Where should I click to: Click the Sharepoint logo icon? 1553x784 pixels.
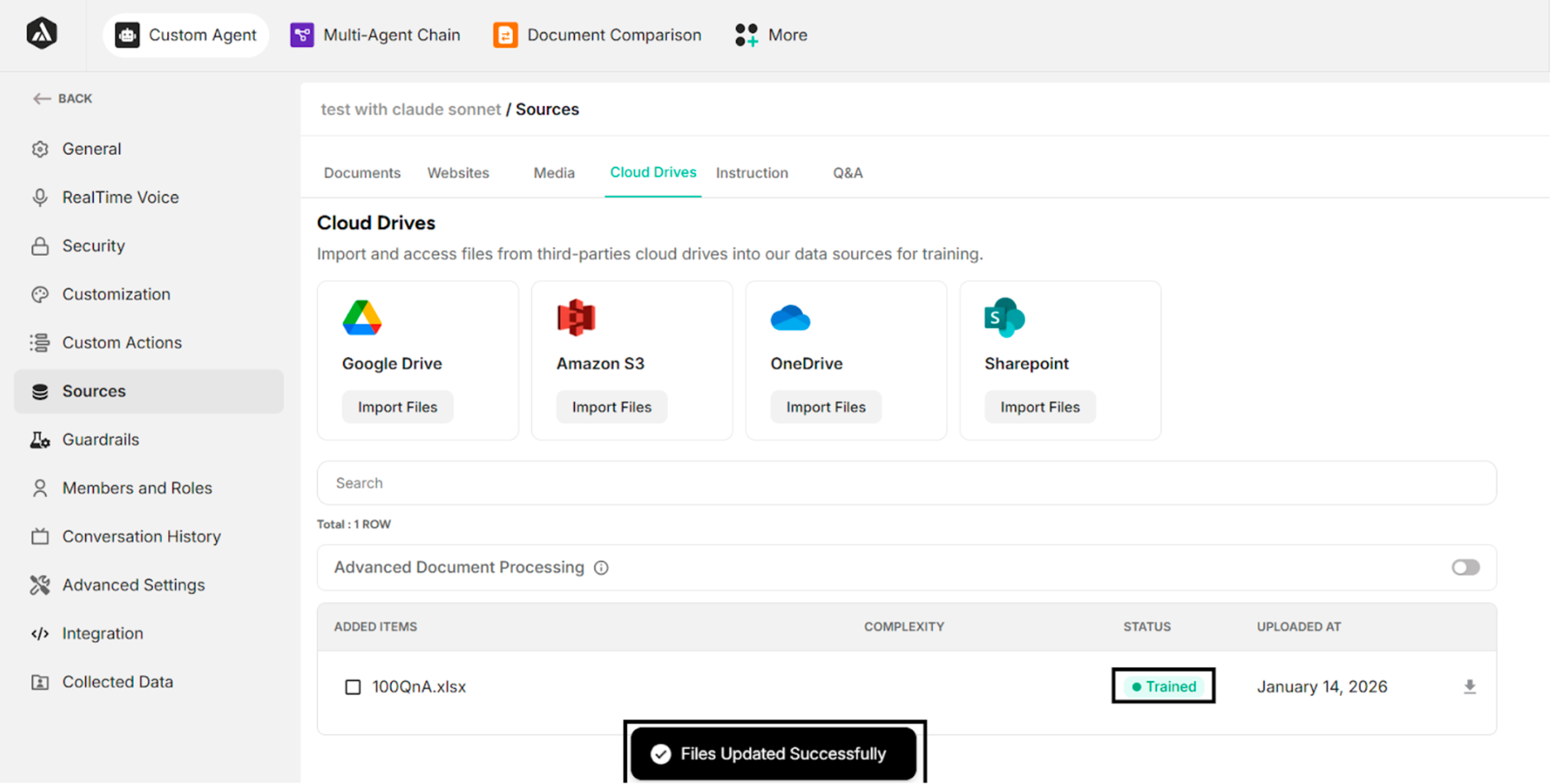pos(1004,317)
